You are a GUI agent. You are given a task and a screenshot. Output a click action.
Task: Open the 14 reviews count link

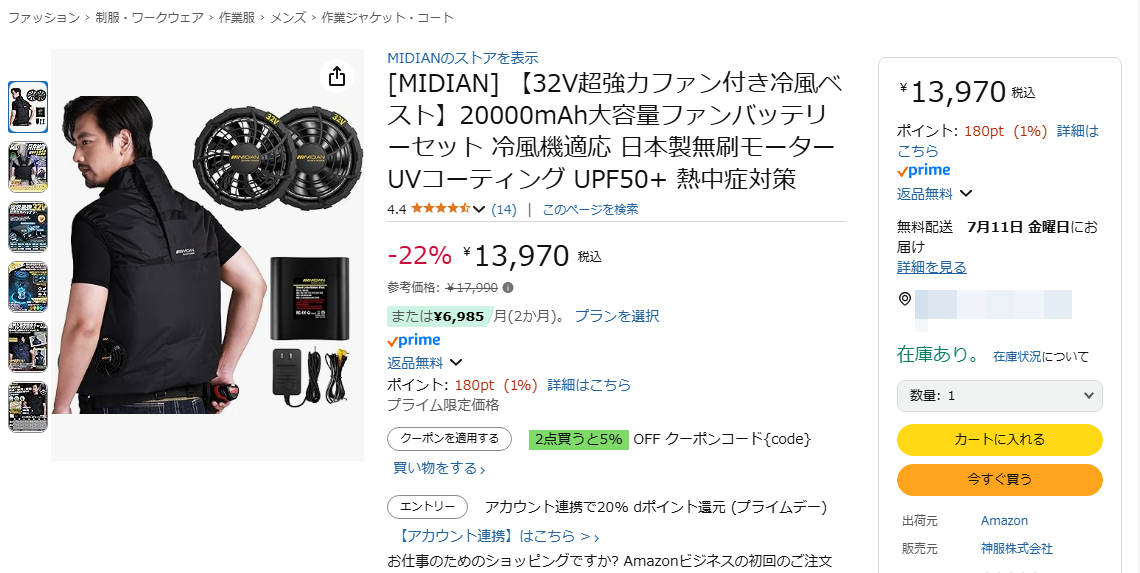[504, 209]
